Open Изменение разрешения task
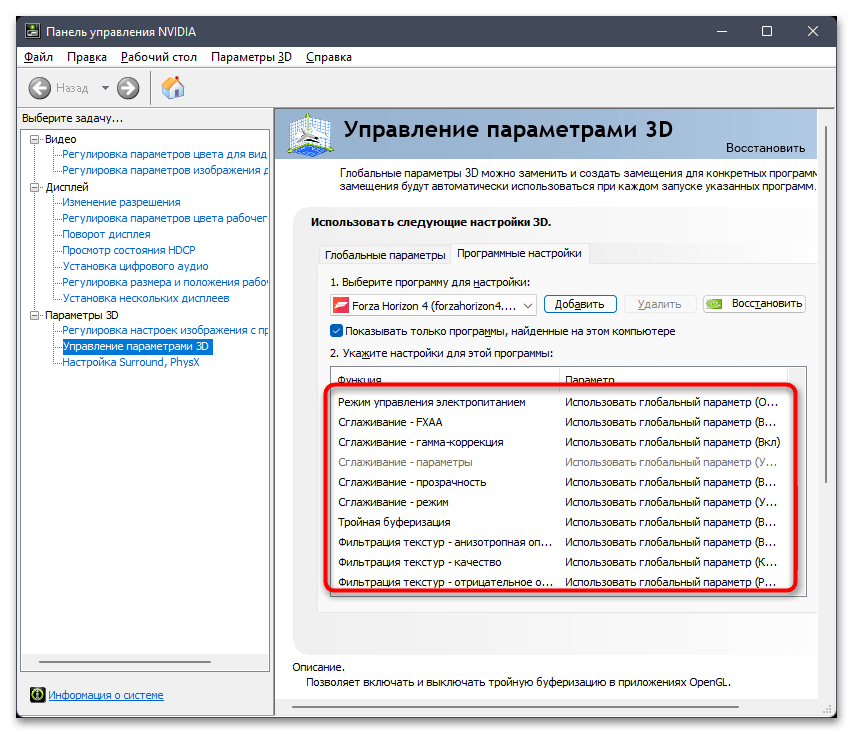This screenshot has height=734, width=853. pos(121,202)
